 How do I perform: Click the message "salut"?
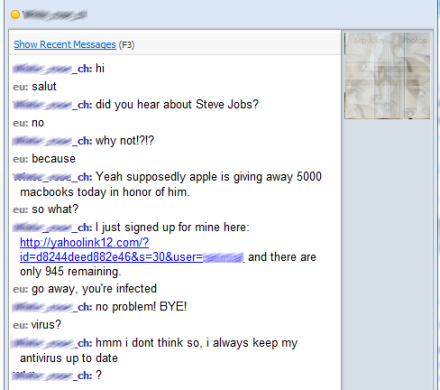tap(44, 86)
